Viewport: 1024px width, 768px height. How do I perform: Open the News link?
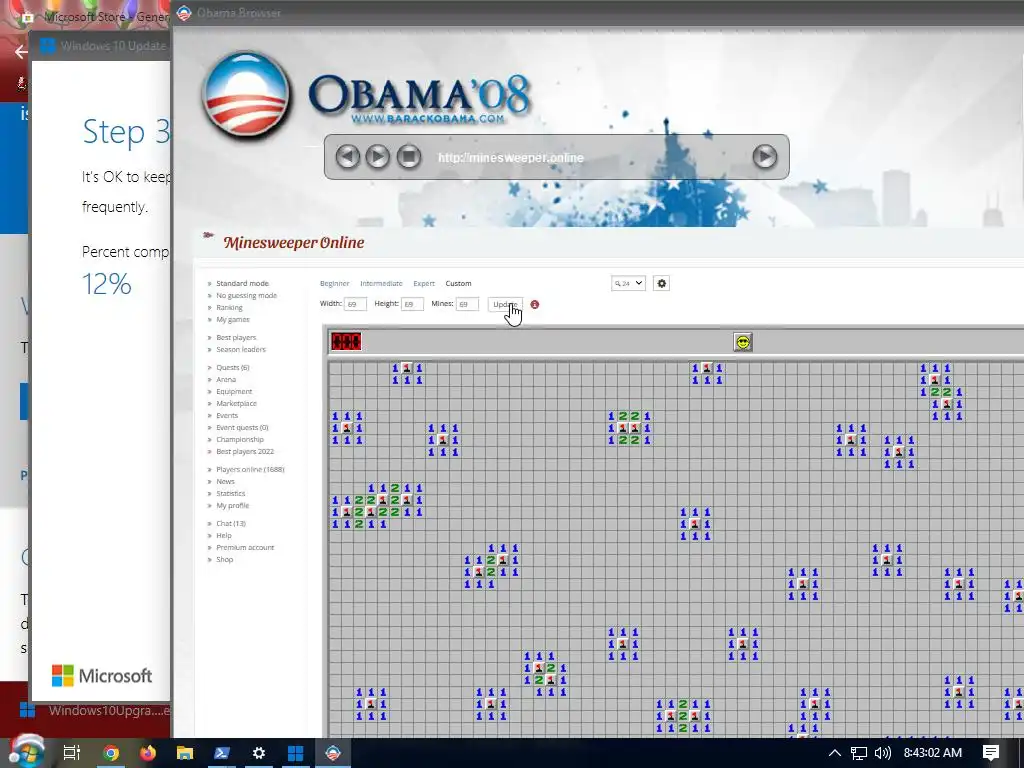(225, 481)
